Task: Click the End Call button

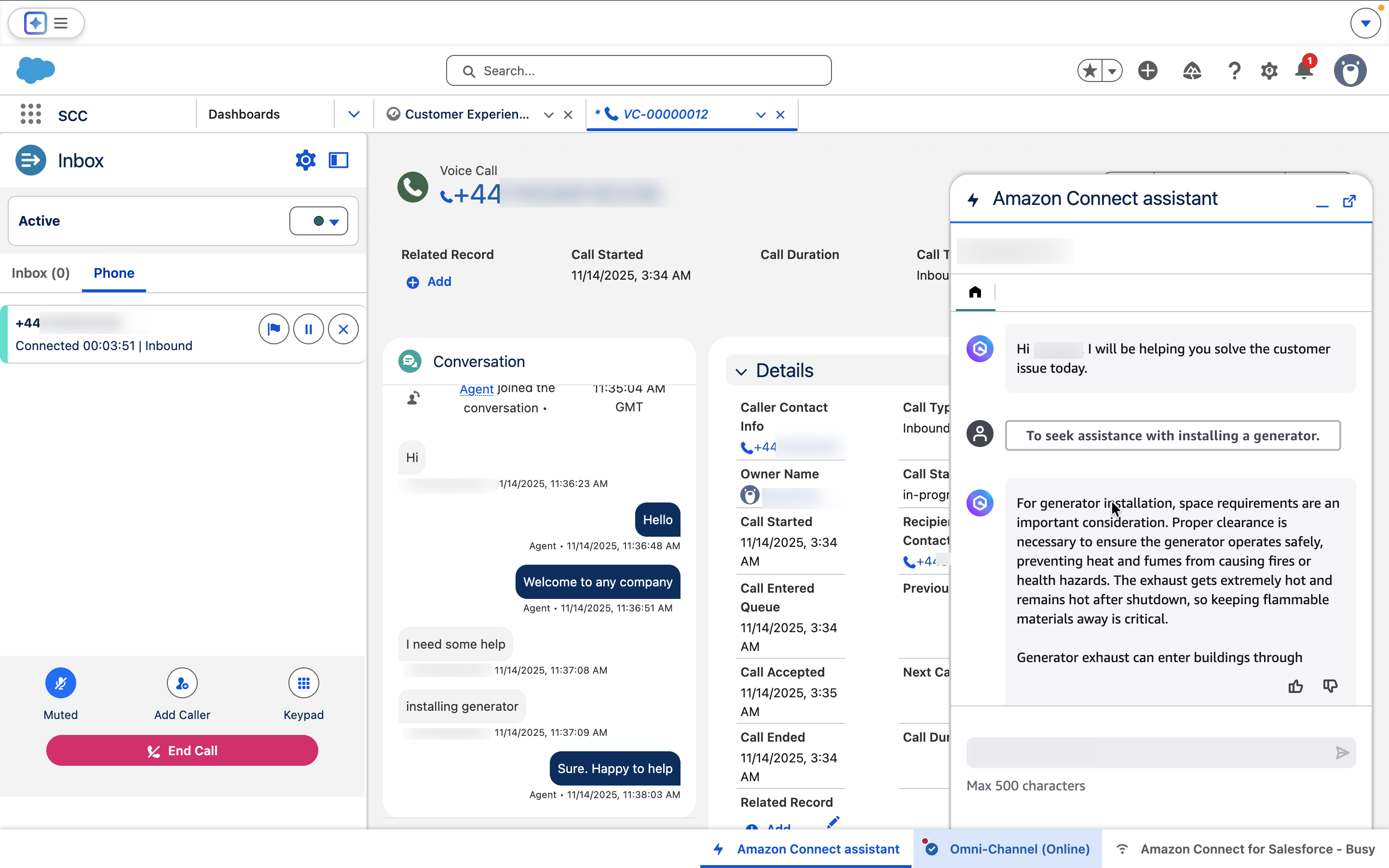Action: coord(182,750)
